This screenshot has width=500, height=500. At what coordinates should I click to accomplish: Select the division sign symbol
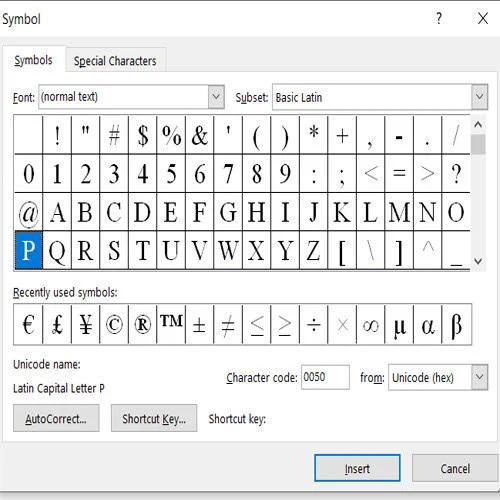point(313,324)
